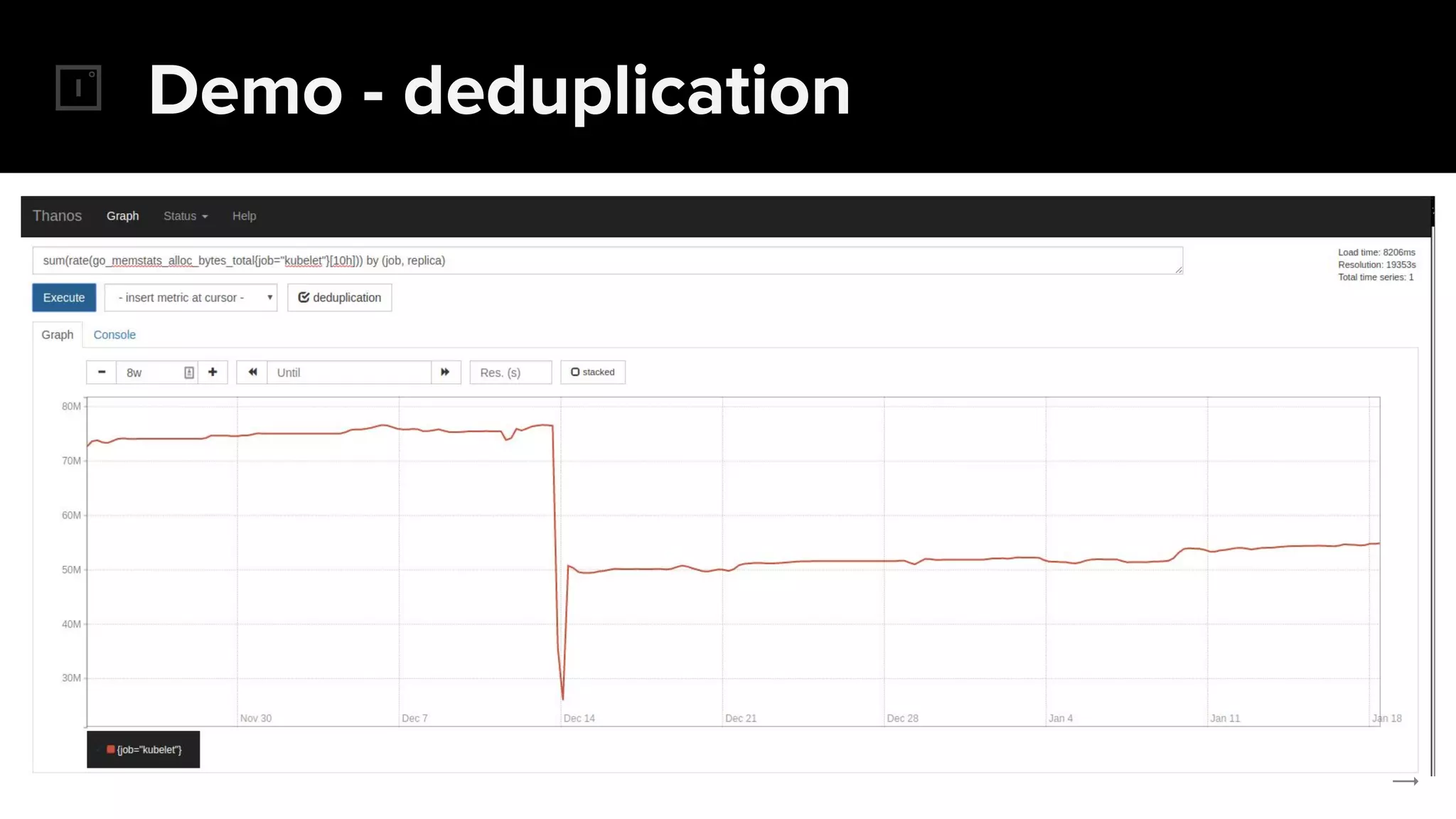Click the 70M y-axis label
This screenshot has height=819, width=1456.
pyautogui.click(x=71, y=461)
